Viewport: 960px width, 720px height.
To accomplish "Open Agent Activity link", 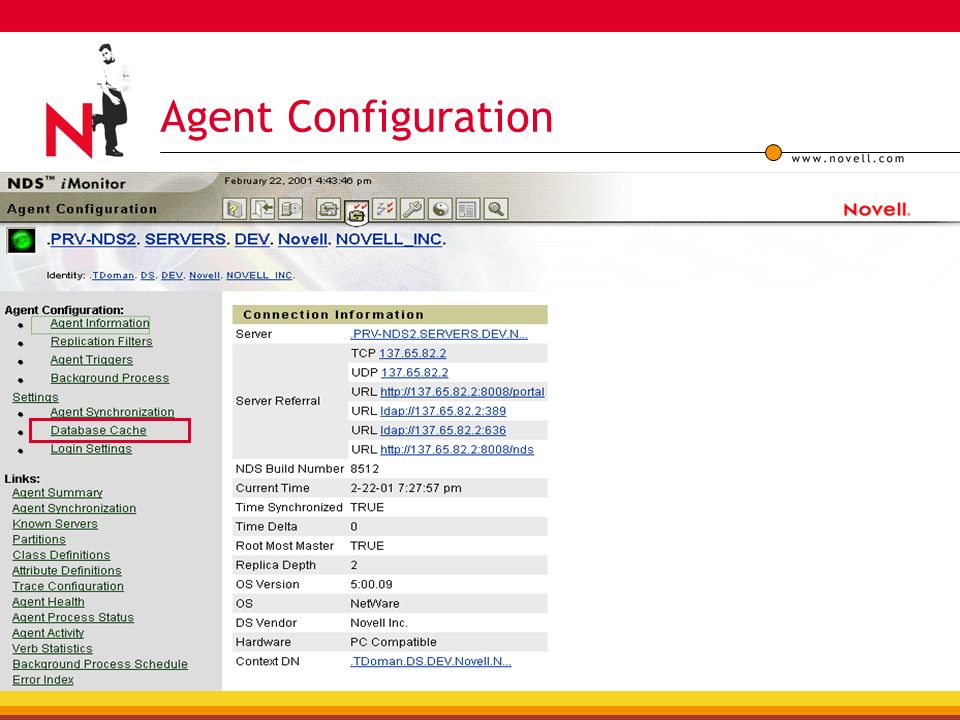I will 48,633.
